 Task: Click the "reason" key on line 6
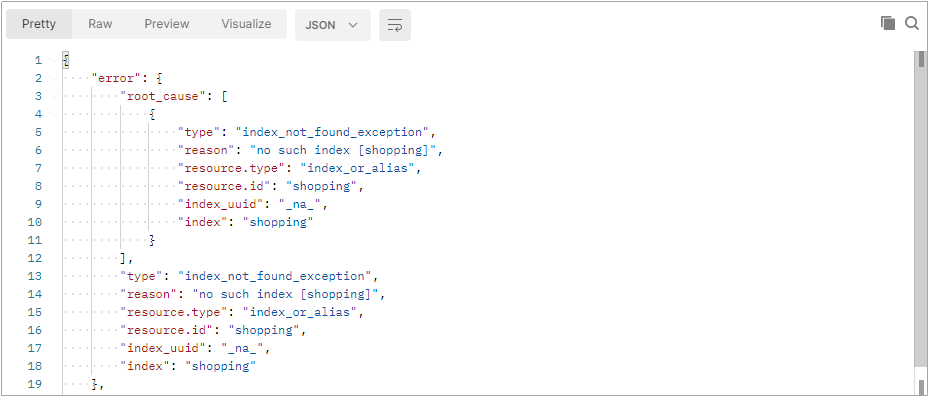[x=208, y=150]
